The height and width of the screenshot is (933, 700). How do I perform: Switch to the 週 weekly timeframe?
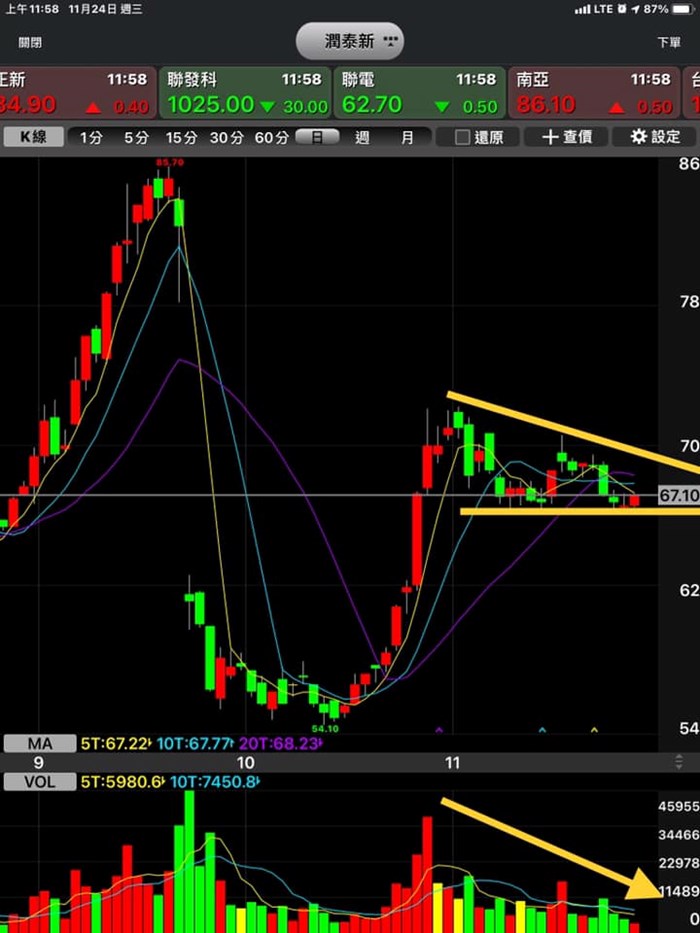(x=362, y=138)
